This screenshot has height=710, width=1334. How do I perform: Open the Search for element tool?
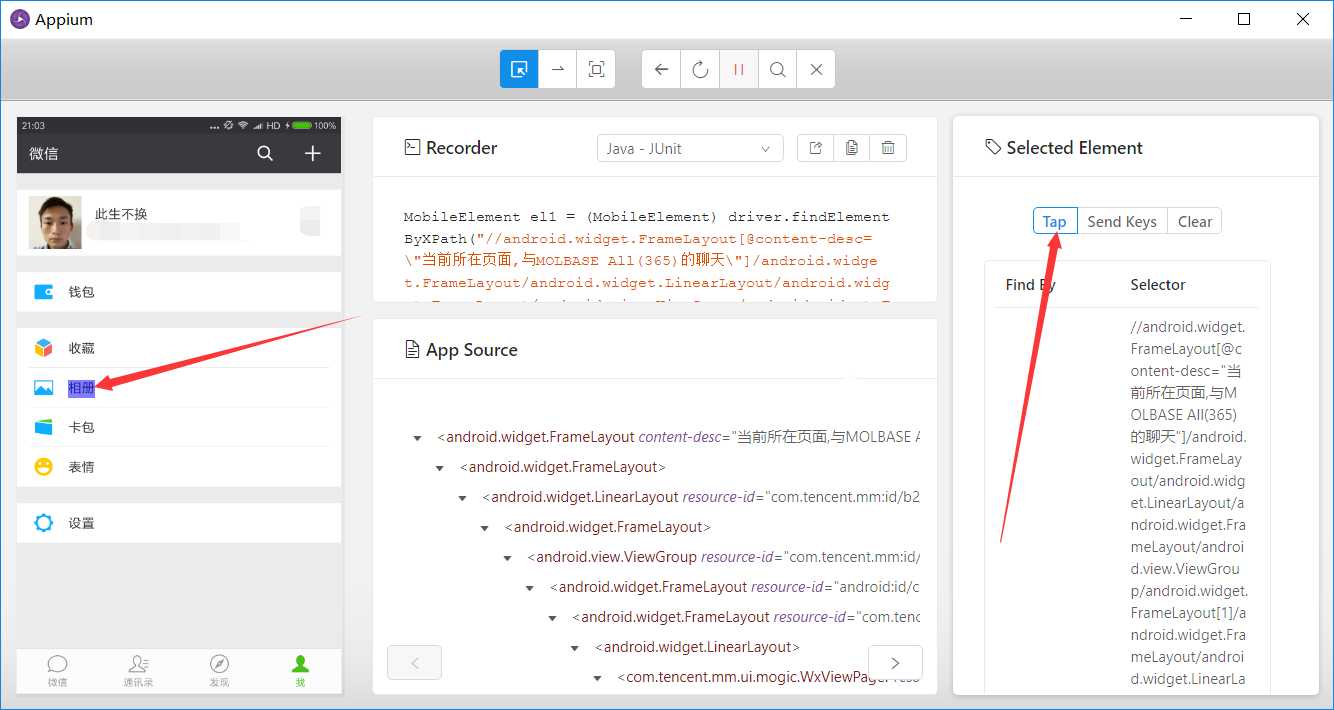[777, 69]
